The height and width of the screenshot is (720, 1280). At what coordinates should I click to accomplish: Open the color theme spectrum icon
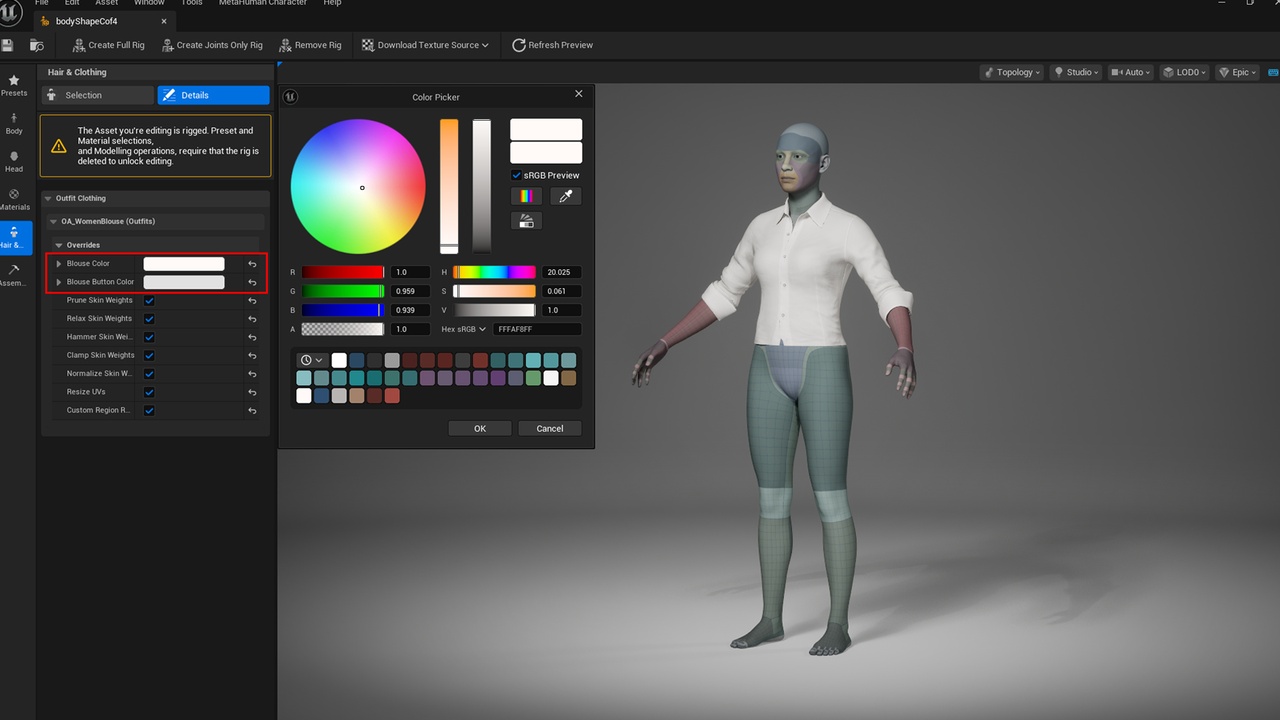[x=526, y=196]
